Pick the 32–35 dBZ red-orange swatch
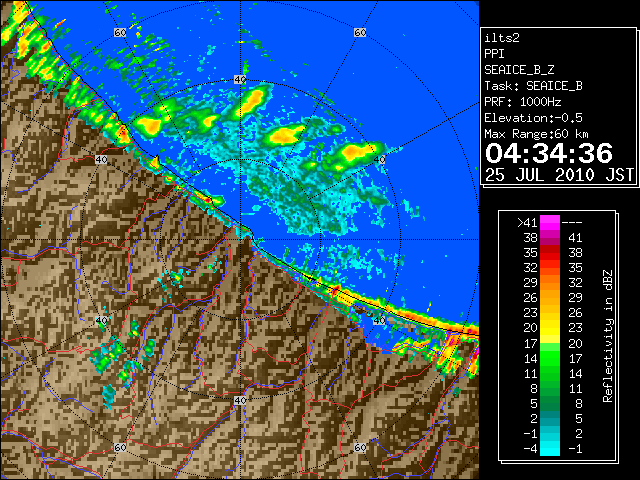The image size is (640, 480). tap(550, 267)
